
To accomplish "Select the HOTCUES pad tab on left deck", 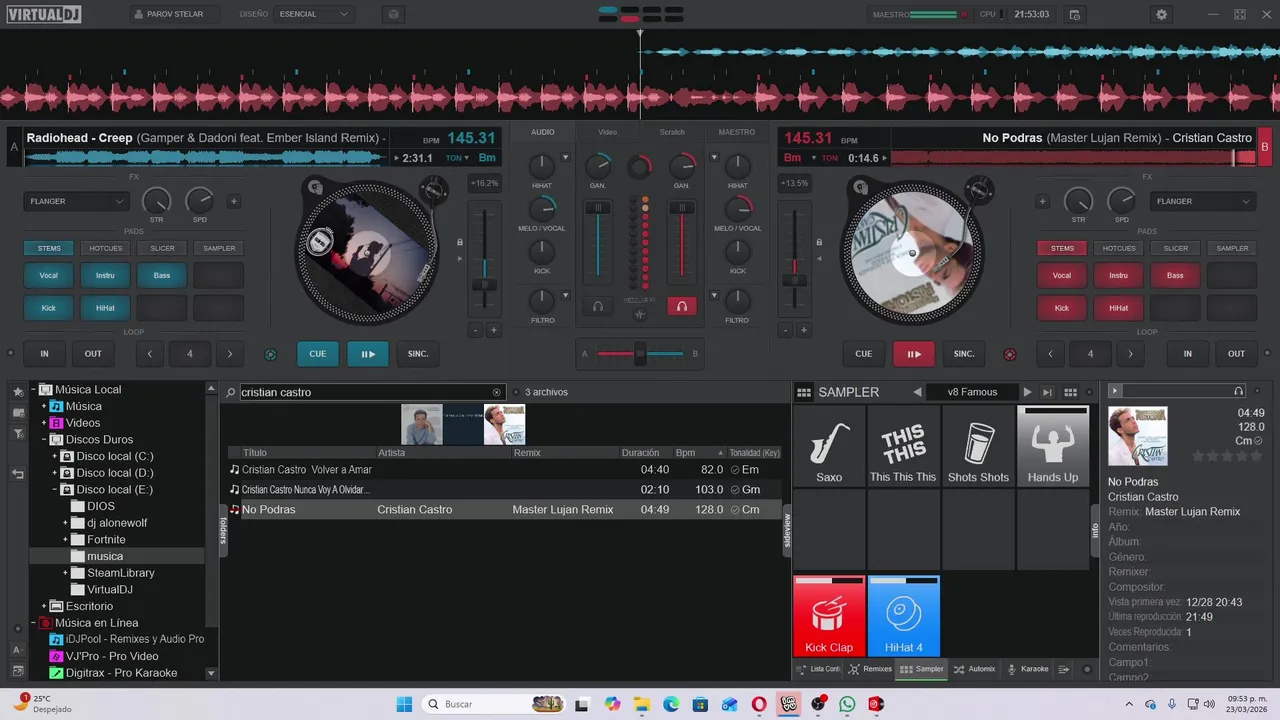I will [106, 248].
